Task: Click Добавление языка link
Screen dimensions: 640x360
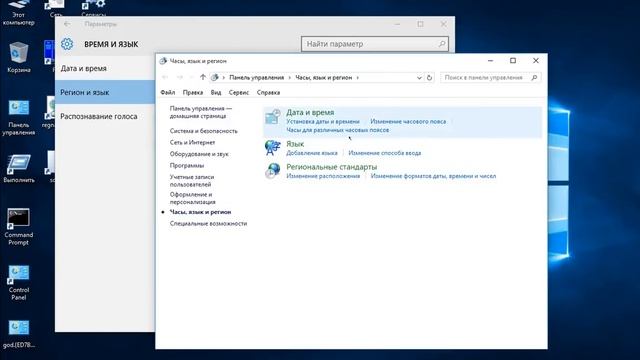Action: 312,153
